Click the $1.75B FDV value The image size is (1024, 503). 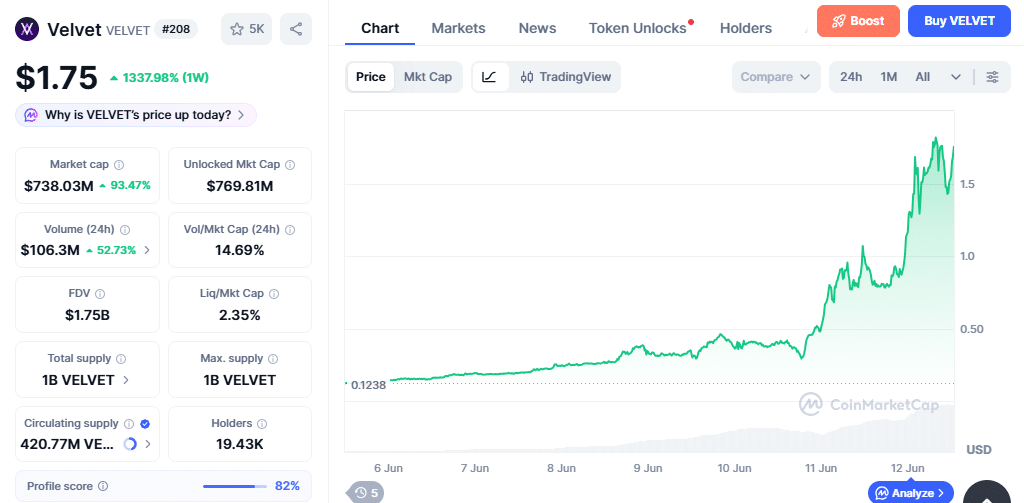tap(88, 315)
